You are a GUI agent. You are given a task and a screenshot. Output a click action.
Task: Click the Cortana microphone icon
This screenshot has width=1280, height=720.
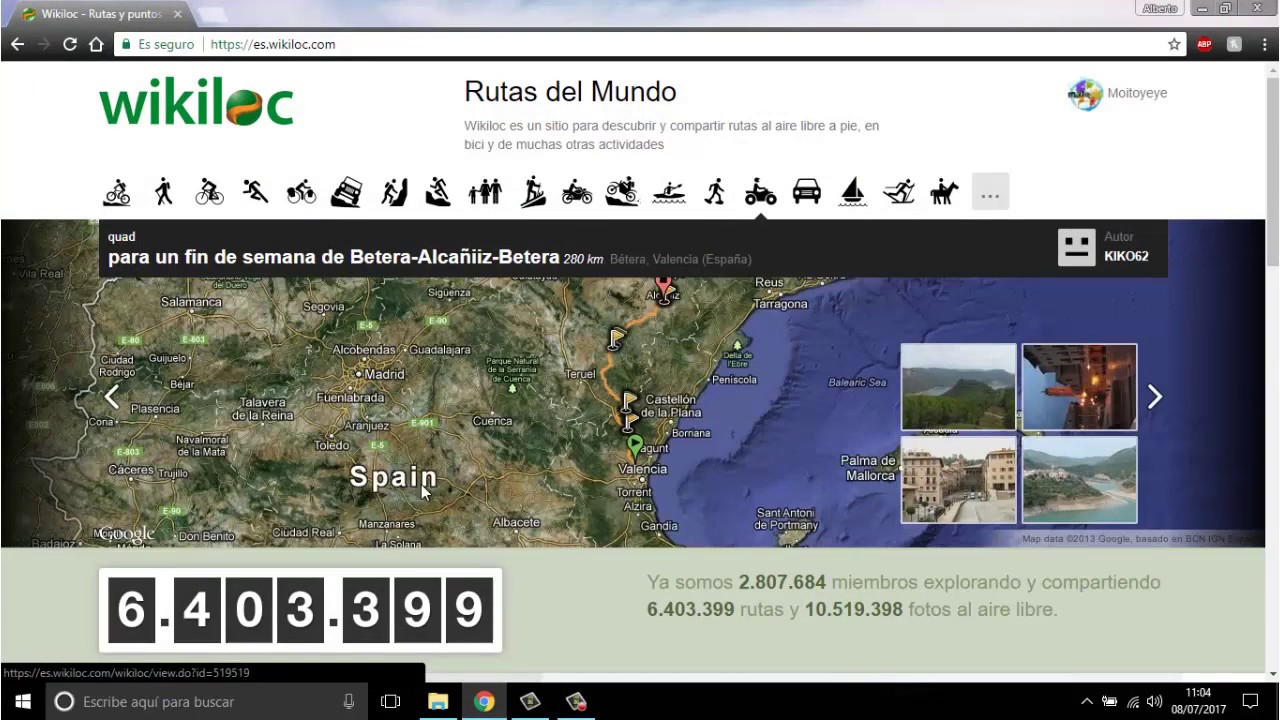349,701
